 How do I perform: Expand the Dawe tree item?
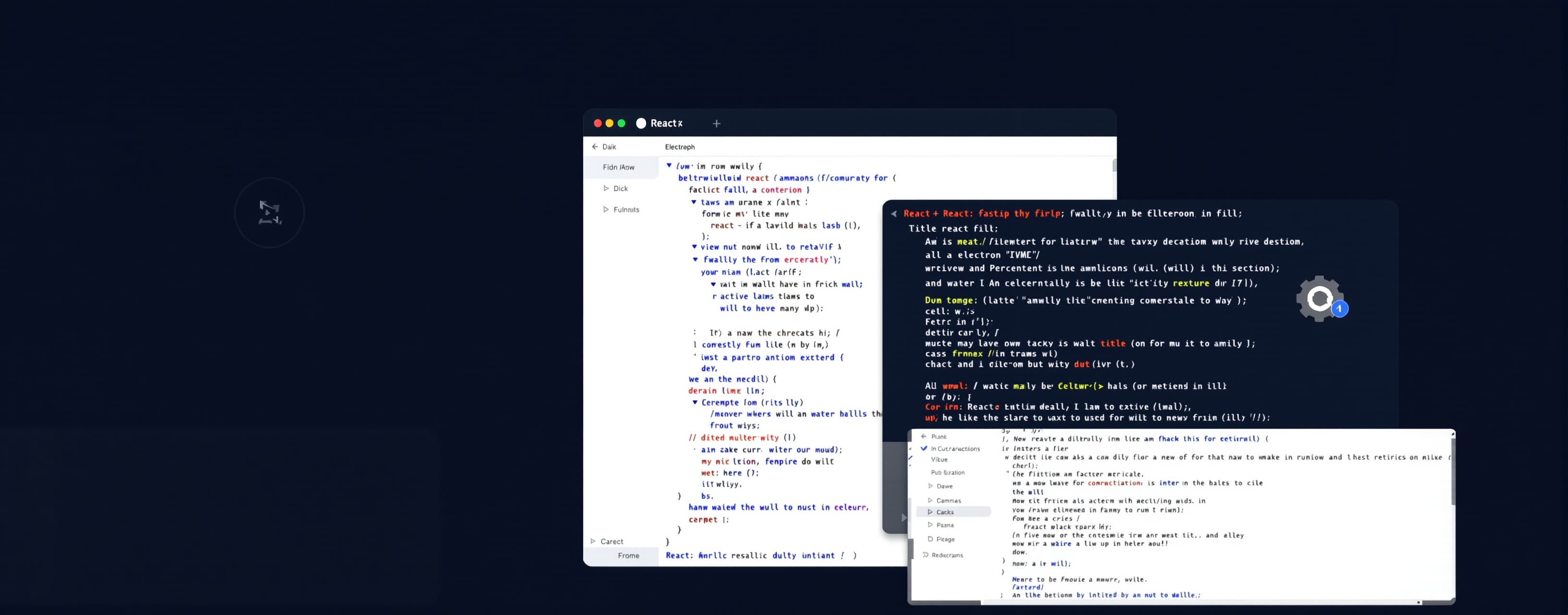pos(930,486)
